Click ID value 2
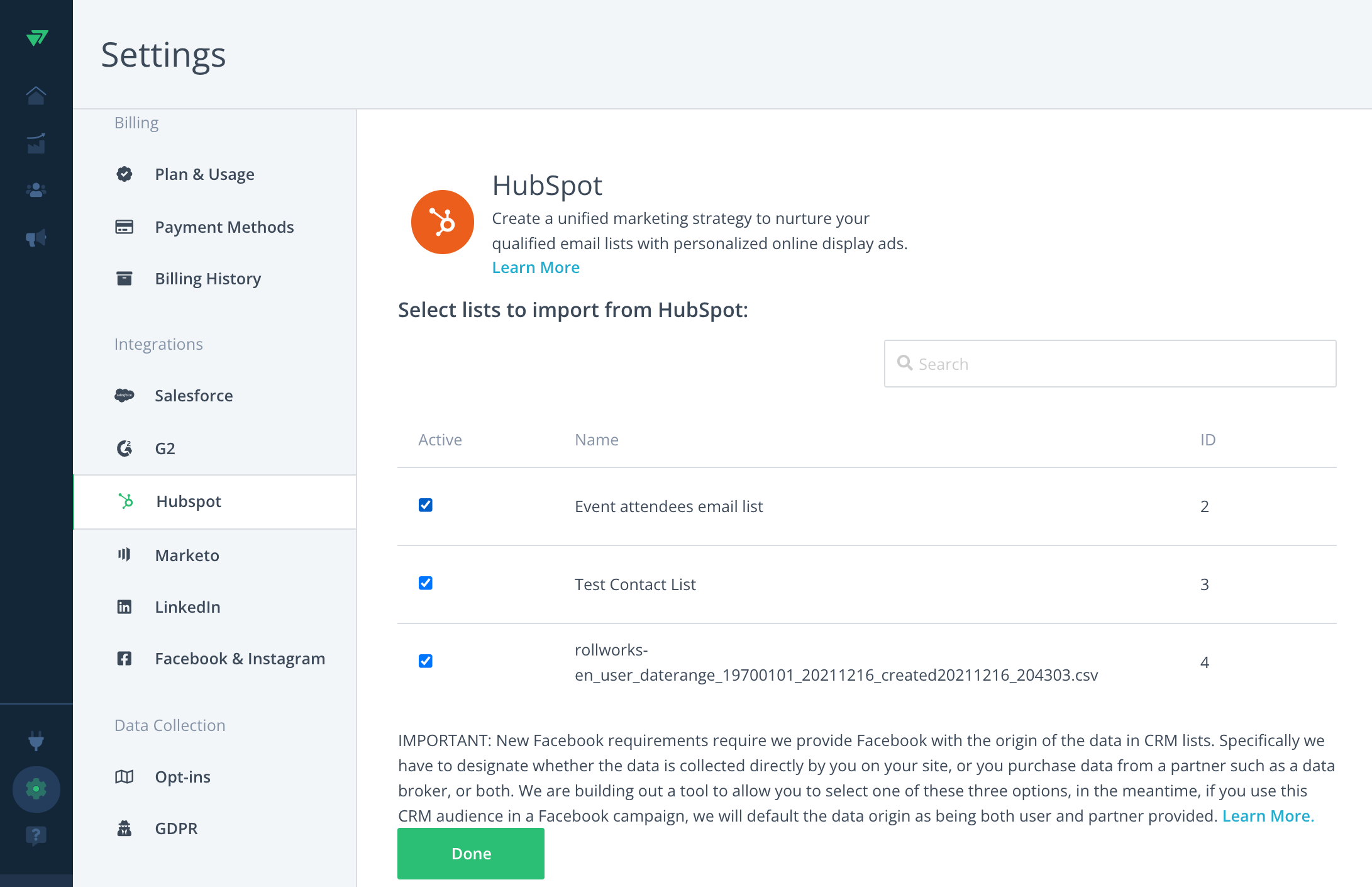This screenshot has width=1372, height=887. pos(1205,506)
